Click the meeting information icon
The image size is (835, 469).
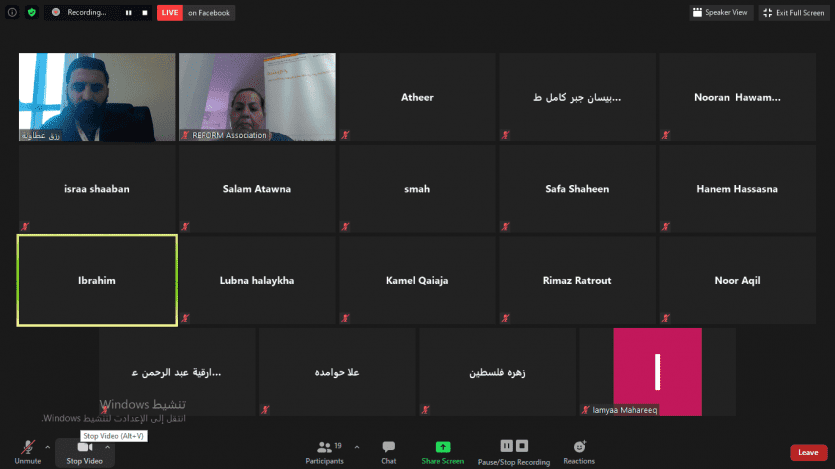point(14,13)
